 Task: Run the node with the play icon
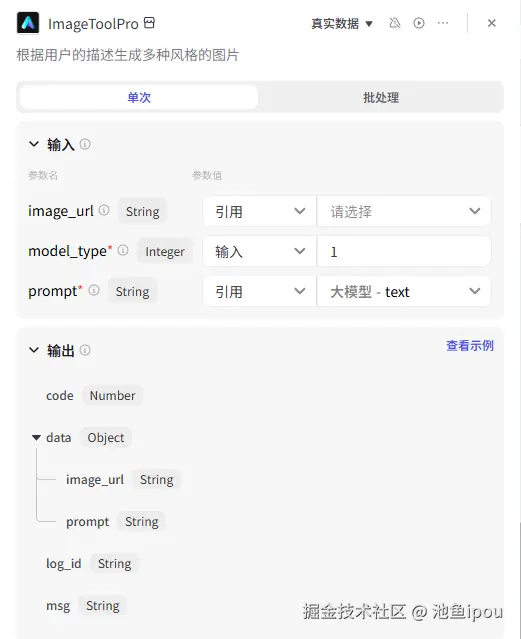point(419,23)
